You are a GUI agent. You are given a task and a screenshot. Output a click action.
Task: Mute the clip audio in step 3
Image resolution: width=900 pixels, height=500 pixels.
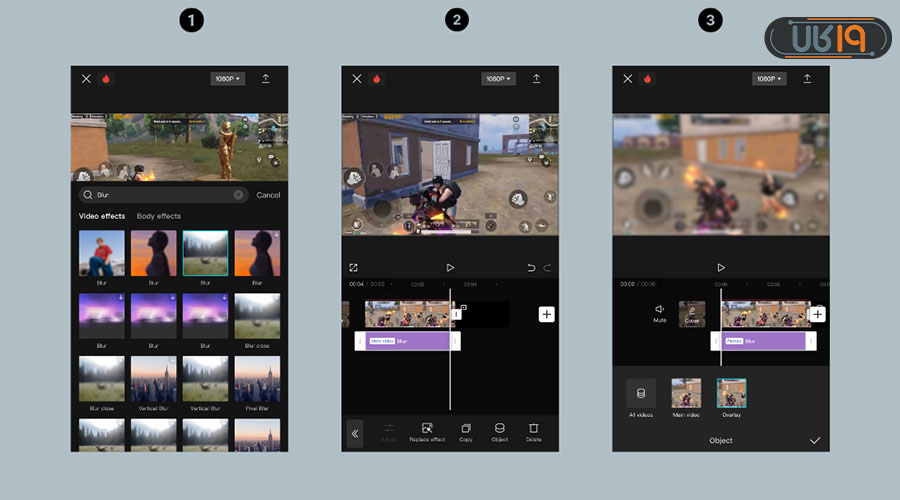[x=659, y=313]
